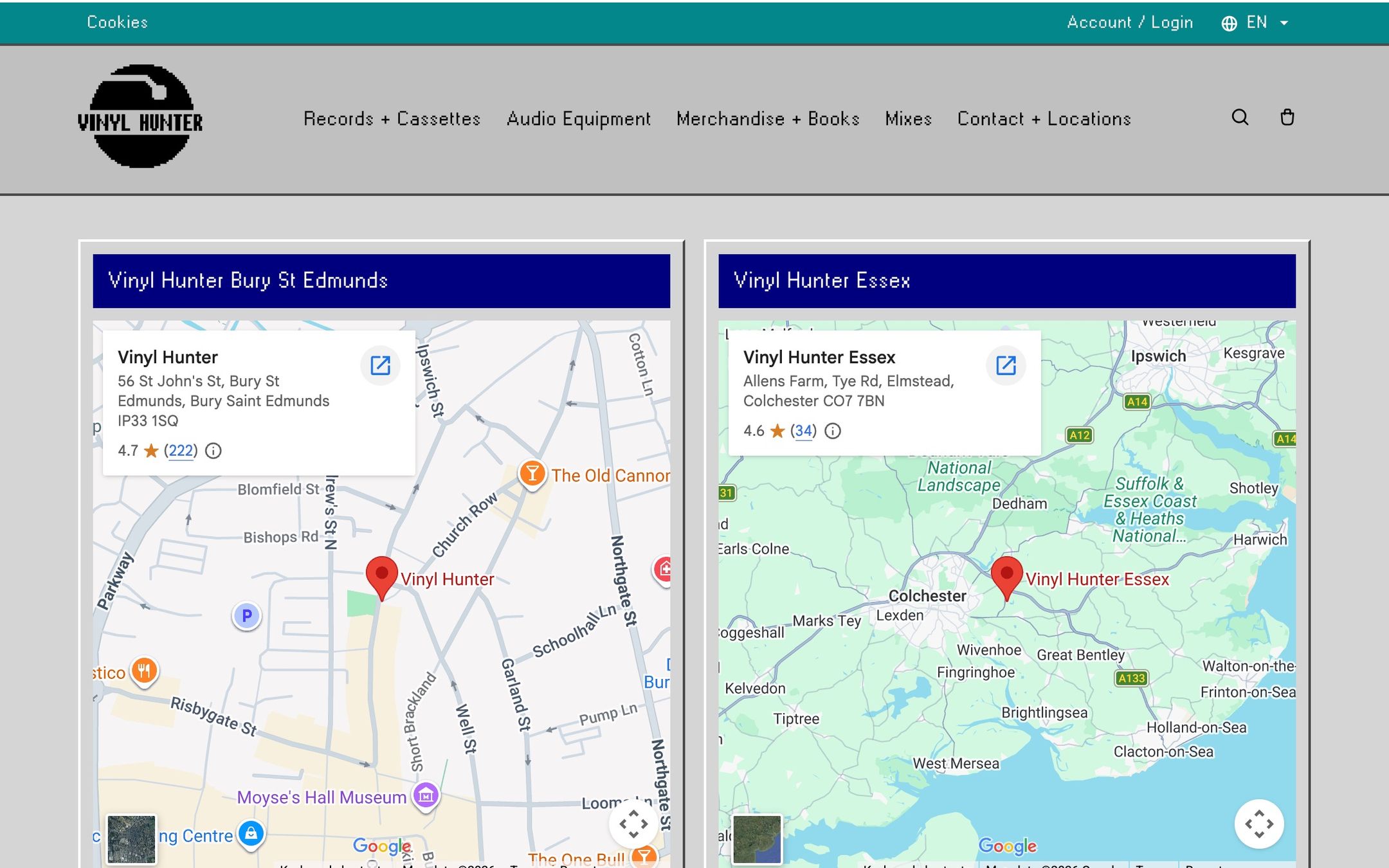
Task: Open the site search magnifier icon
Action: (1240, 118)
